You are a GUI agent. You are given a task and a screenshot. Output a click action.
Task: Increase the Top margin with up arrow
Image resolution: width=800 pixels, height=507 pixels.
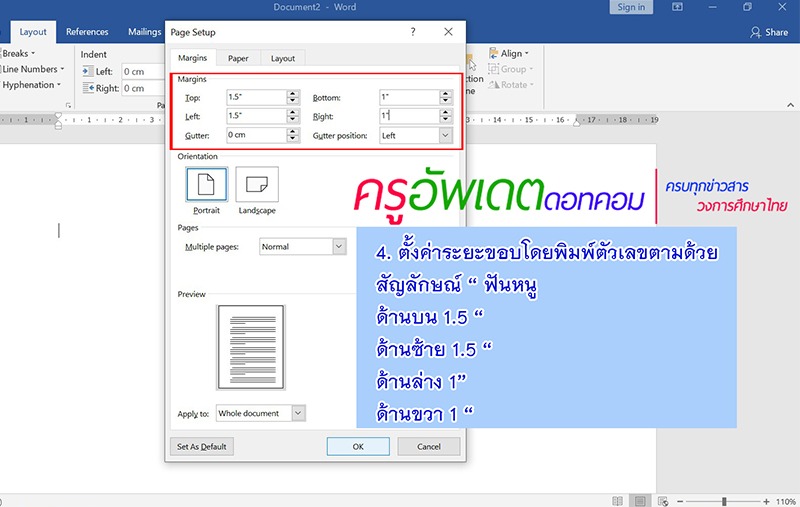coord(292,94)
